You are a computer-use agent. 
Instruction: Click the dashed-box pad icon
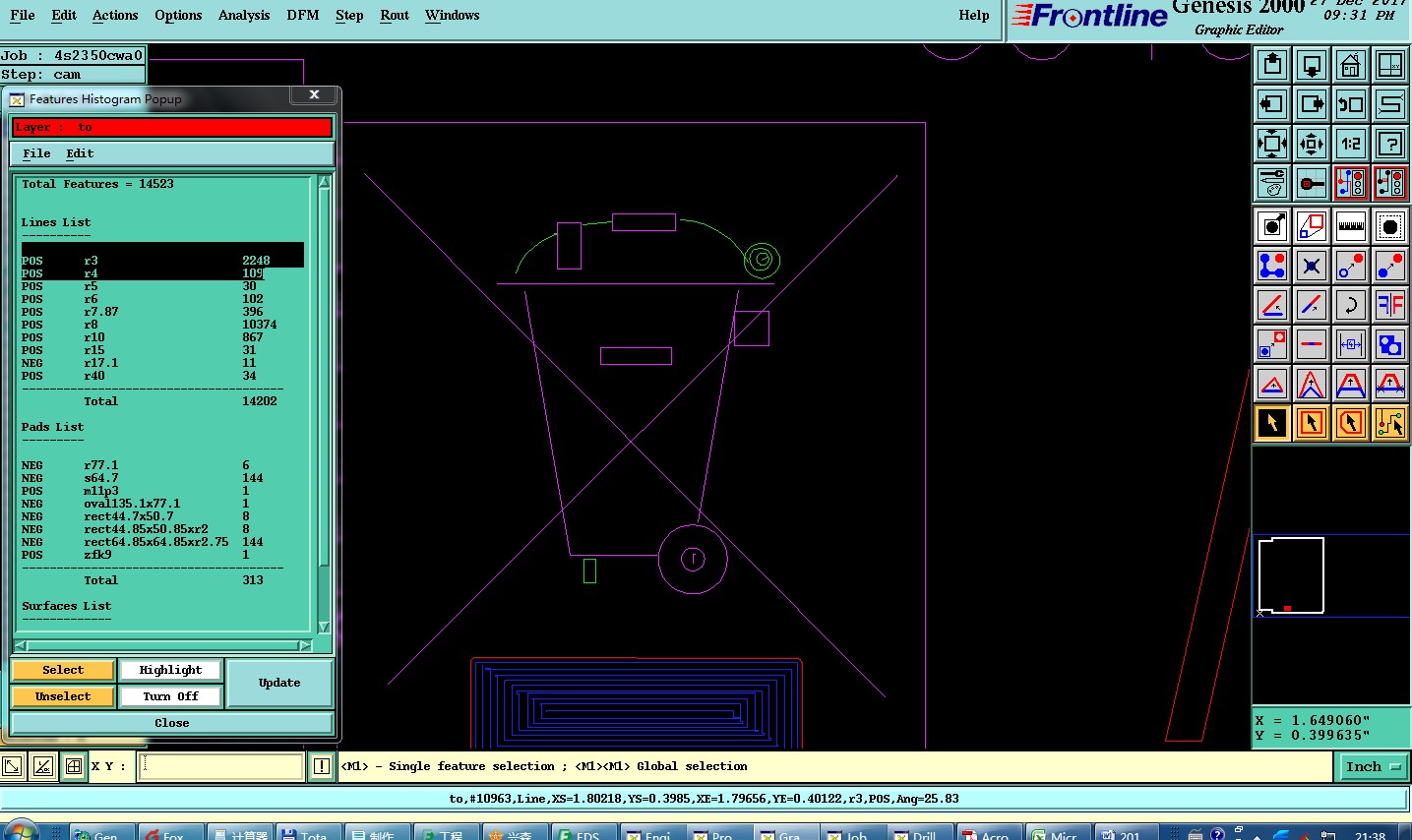[1390, 226]
